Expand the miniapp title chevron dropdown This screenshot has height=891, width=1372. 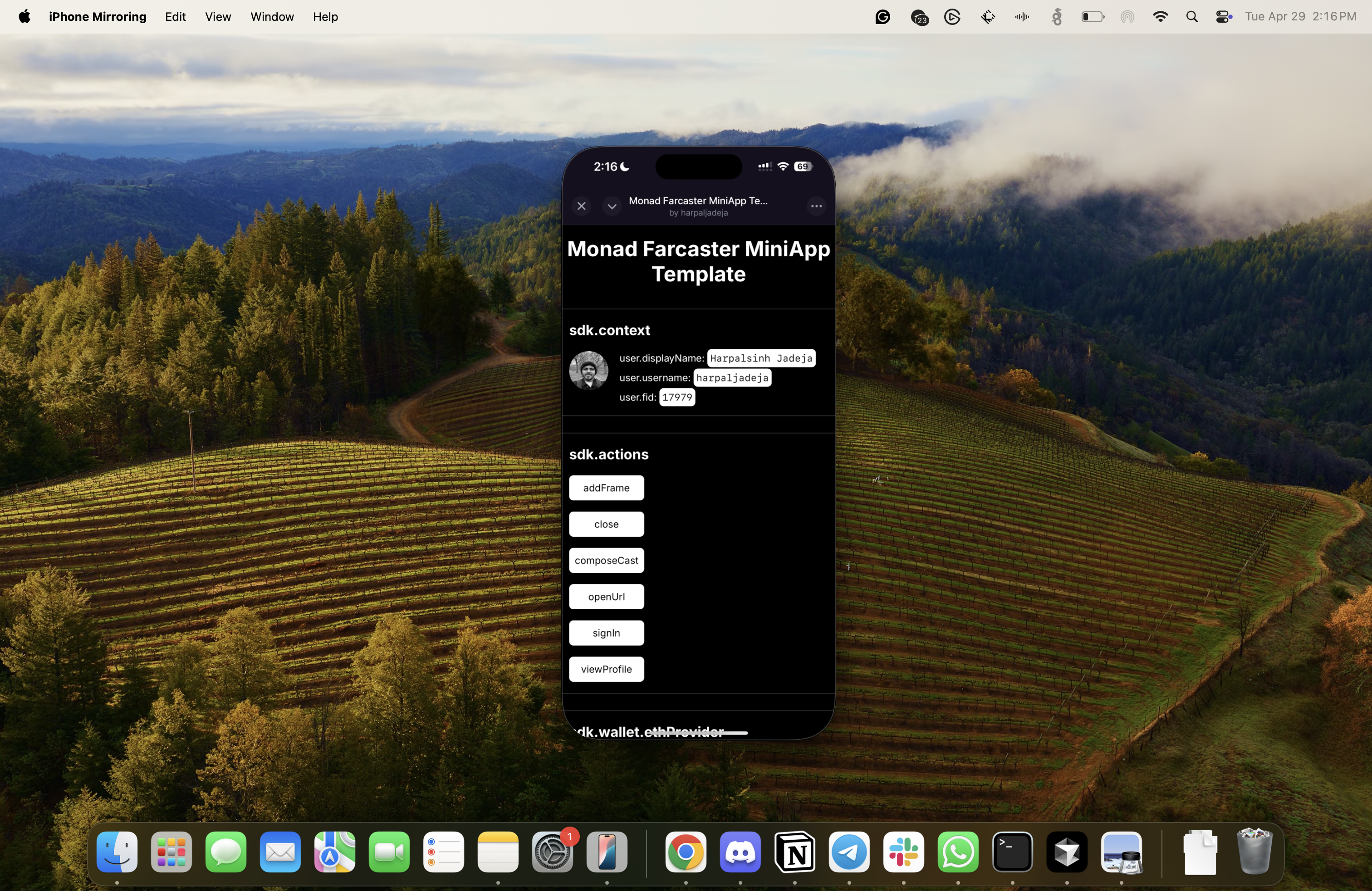click(x=612, y=206)
